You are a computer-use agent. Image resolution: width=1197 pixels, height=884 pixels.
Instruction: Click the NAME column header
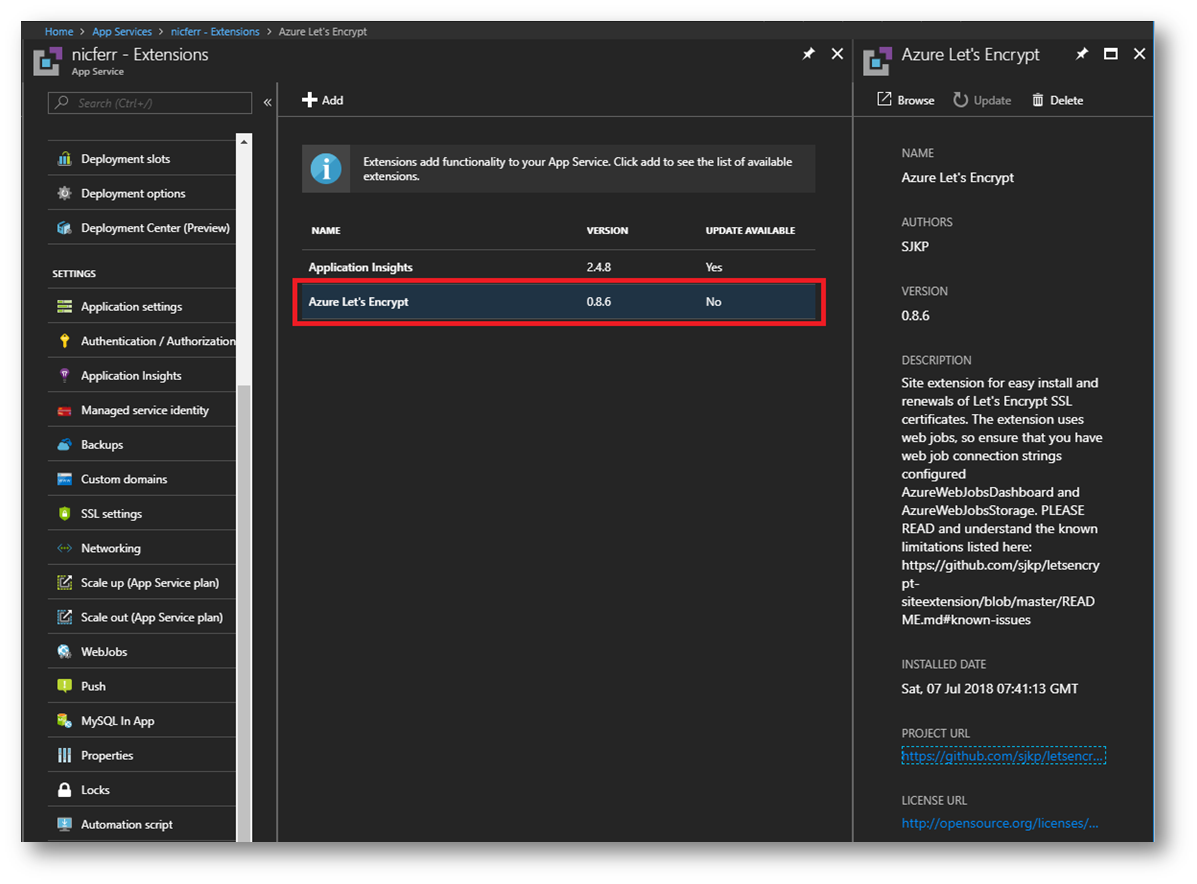pyautogui.click(x=326, y=231)
